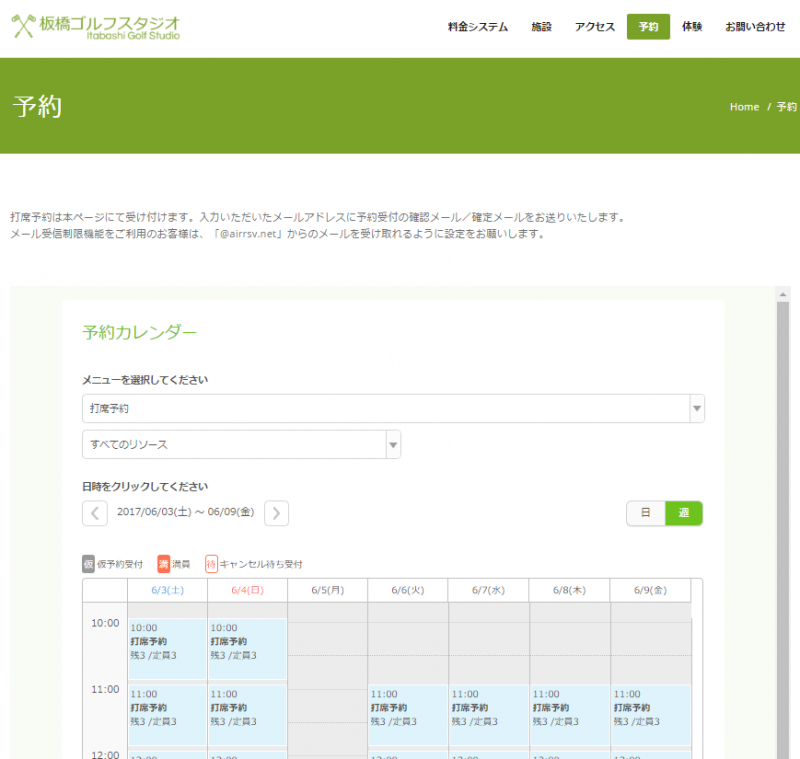The image size is (800, 759).
Task: Click the gray 仮 provisional booking legend icon
Action: coord(89,564)
